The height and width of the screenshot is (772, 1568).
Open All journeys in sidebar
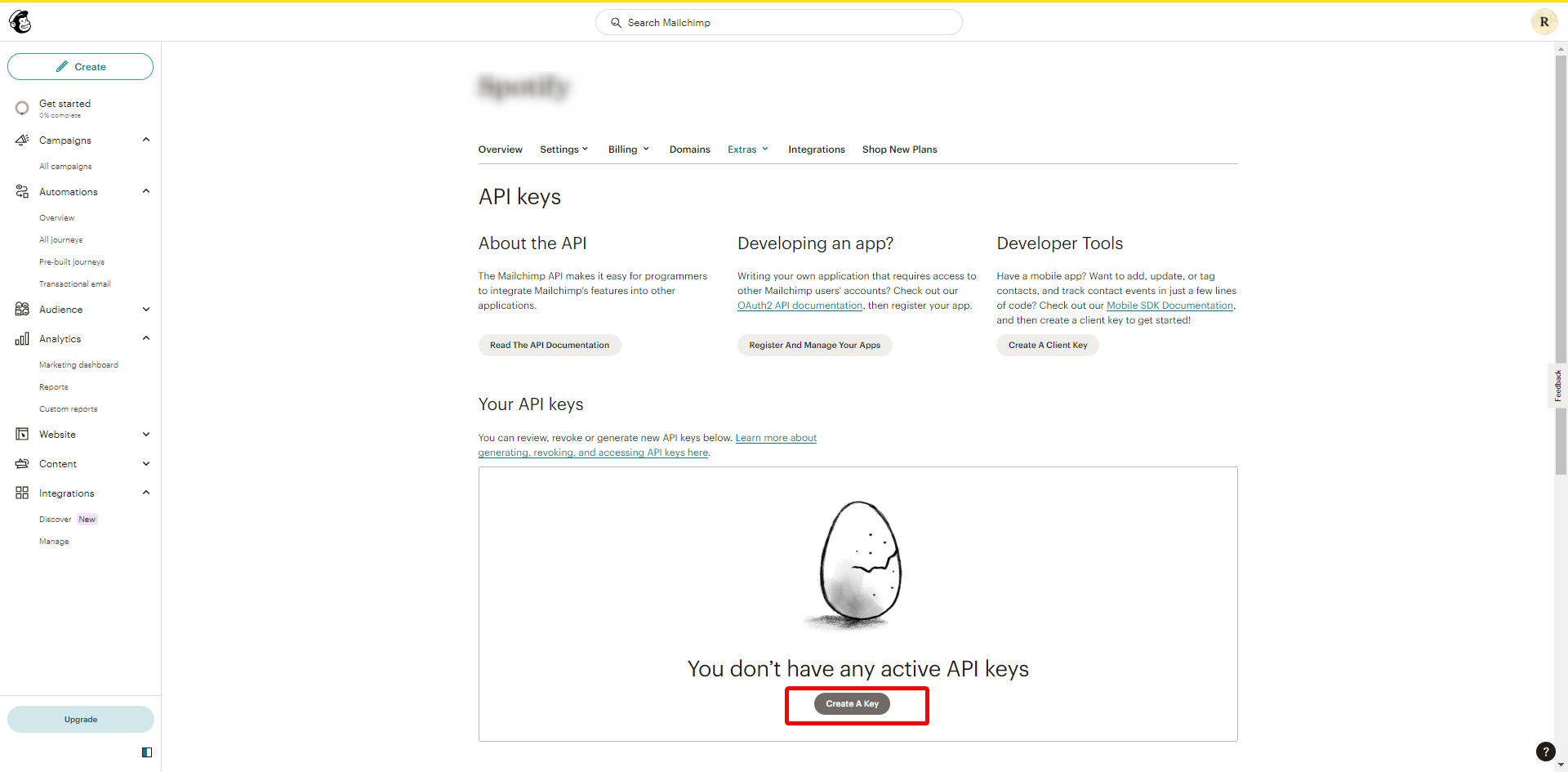pyautogui.click(x=60, y=239)
